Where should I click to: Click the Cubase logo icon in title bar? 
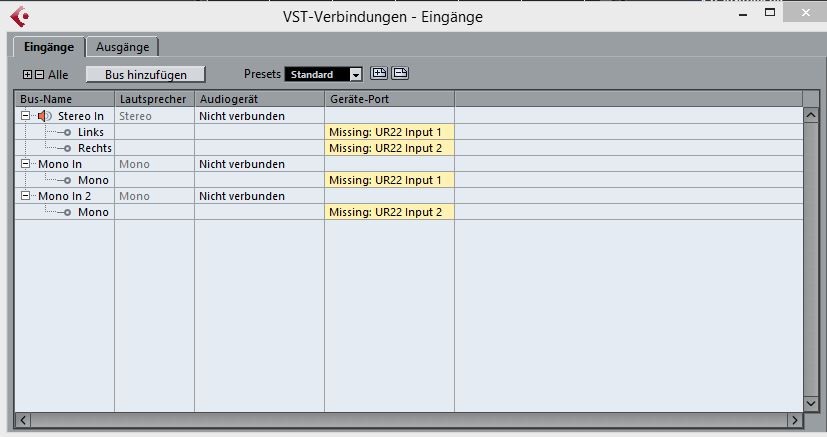(20, 16)
